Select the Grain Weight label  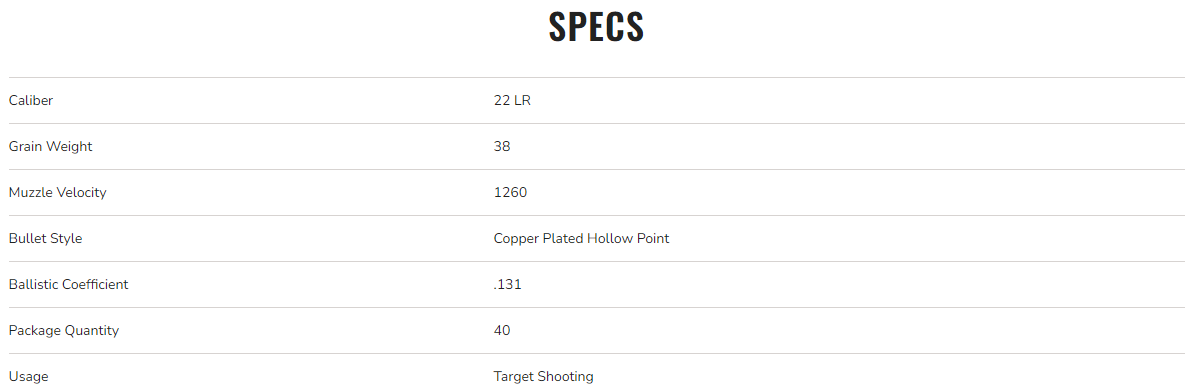[50, 146]
